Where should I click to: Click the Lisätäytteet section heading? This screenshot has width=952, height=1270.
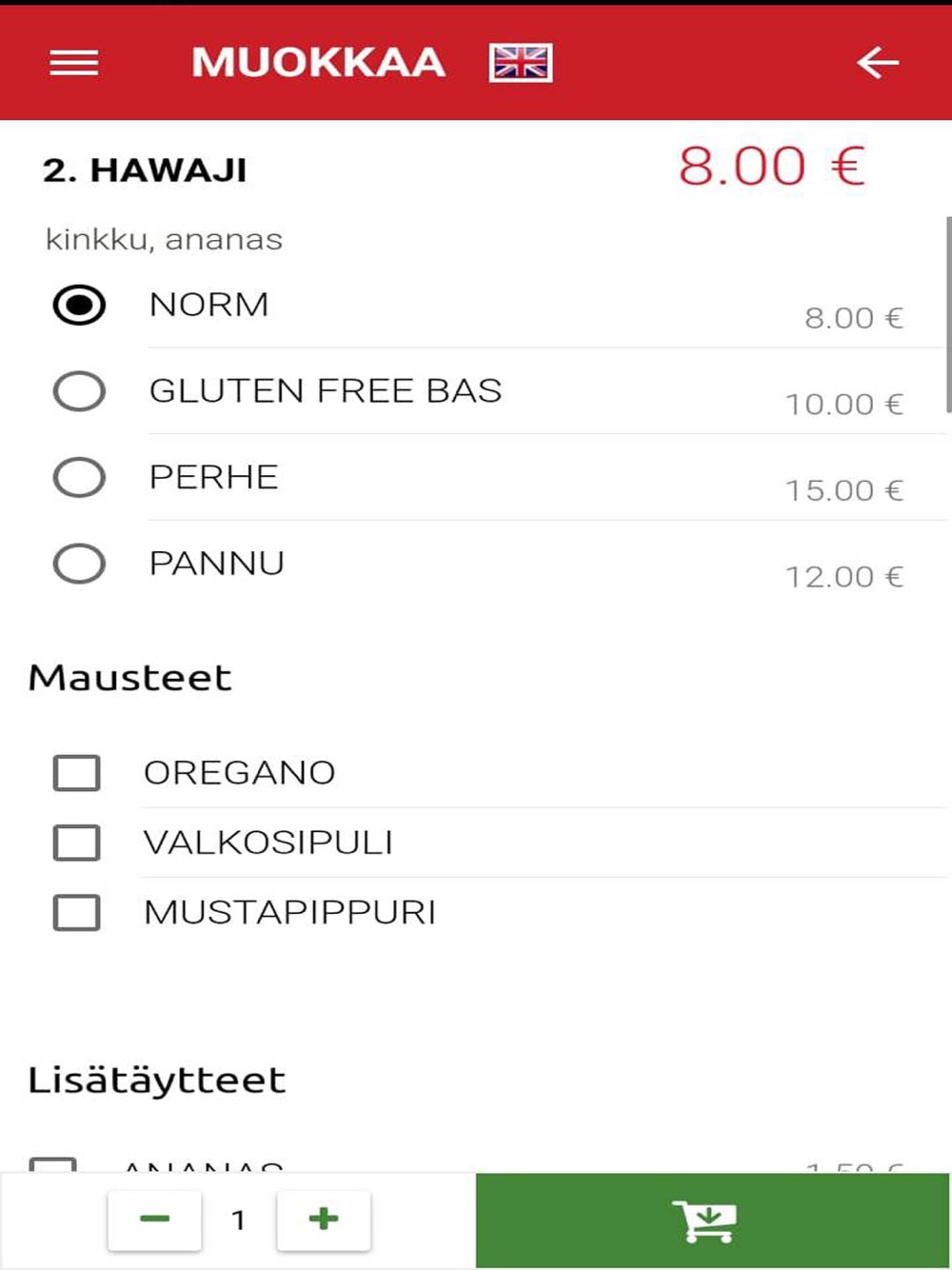157,1081
